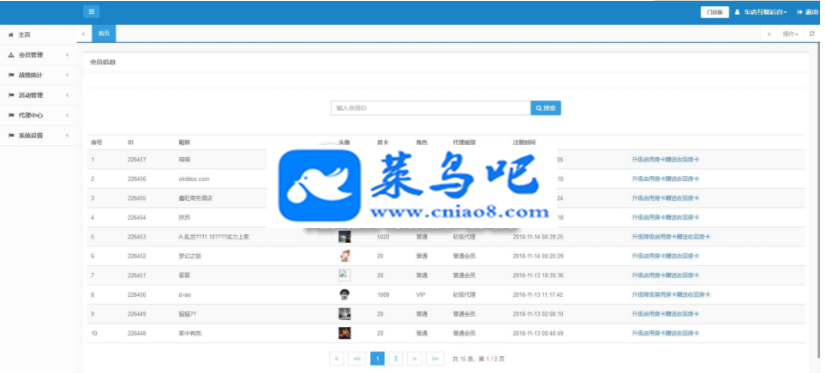
Task: Click the ID cell 226455
Action: pos(137,198)
